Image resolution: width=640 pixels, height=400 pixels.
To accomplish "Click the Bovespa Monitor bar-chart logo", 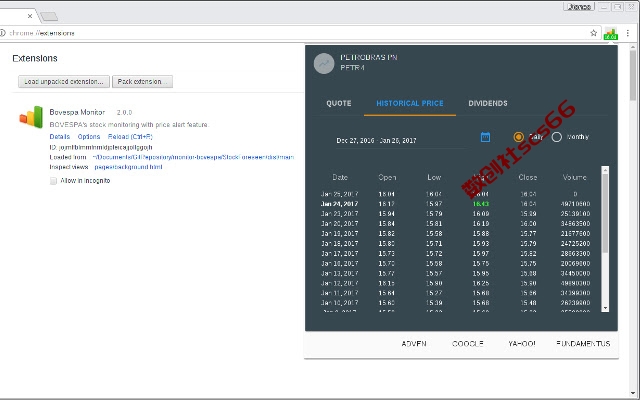I will point(31,117).
